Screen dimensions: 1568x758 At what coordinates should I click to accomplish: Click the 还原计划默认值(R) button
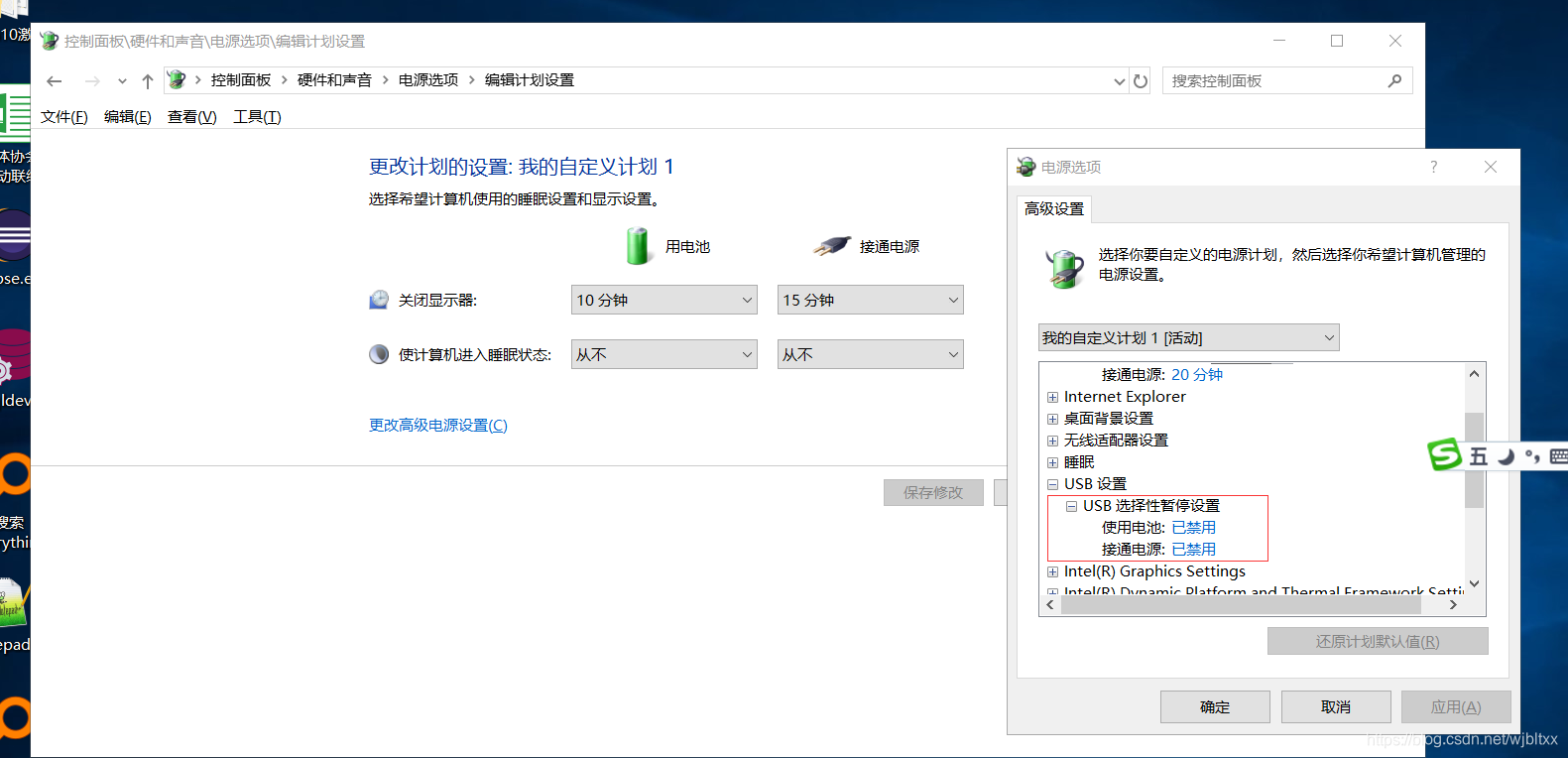pyautogui.click(x=1378, y=641)
